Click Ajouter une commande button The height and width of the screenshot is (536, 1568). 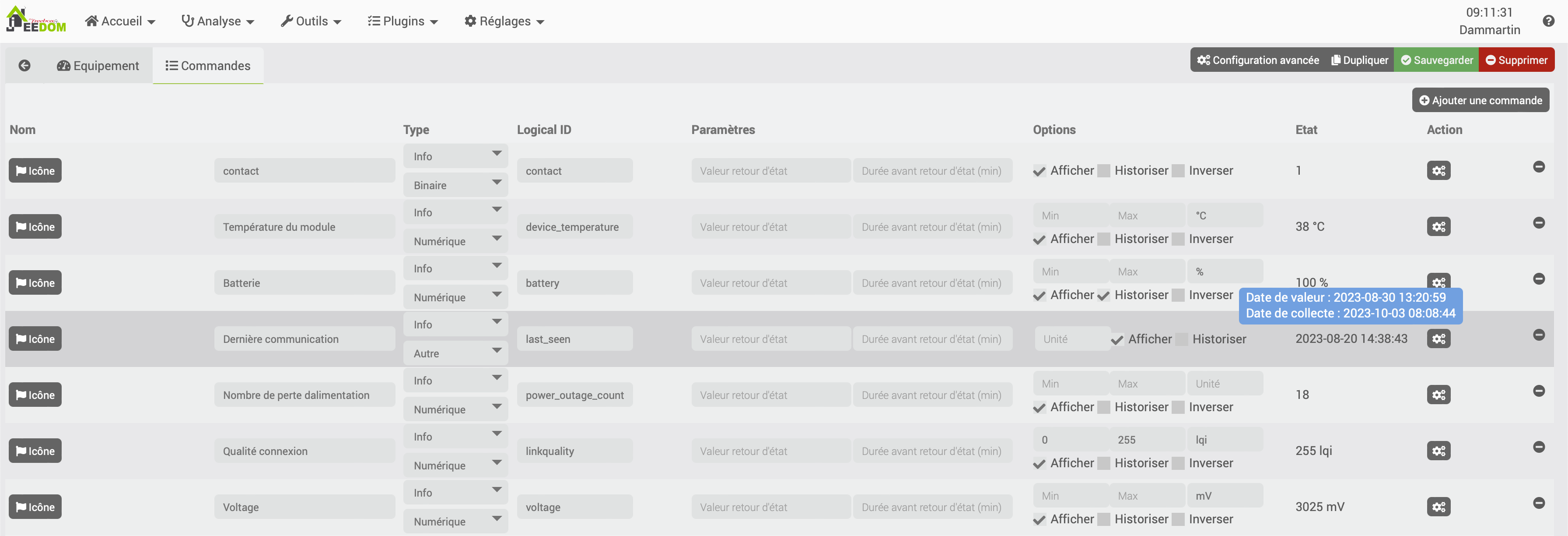pyautogui.click(x=1480, y=101)
